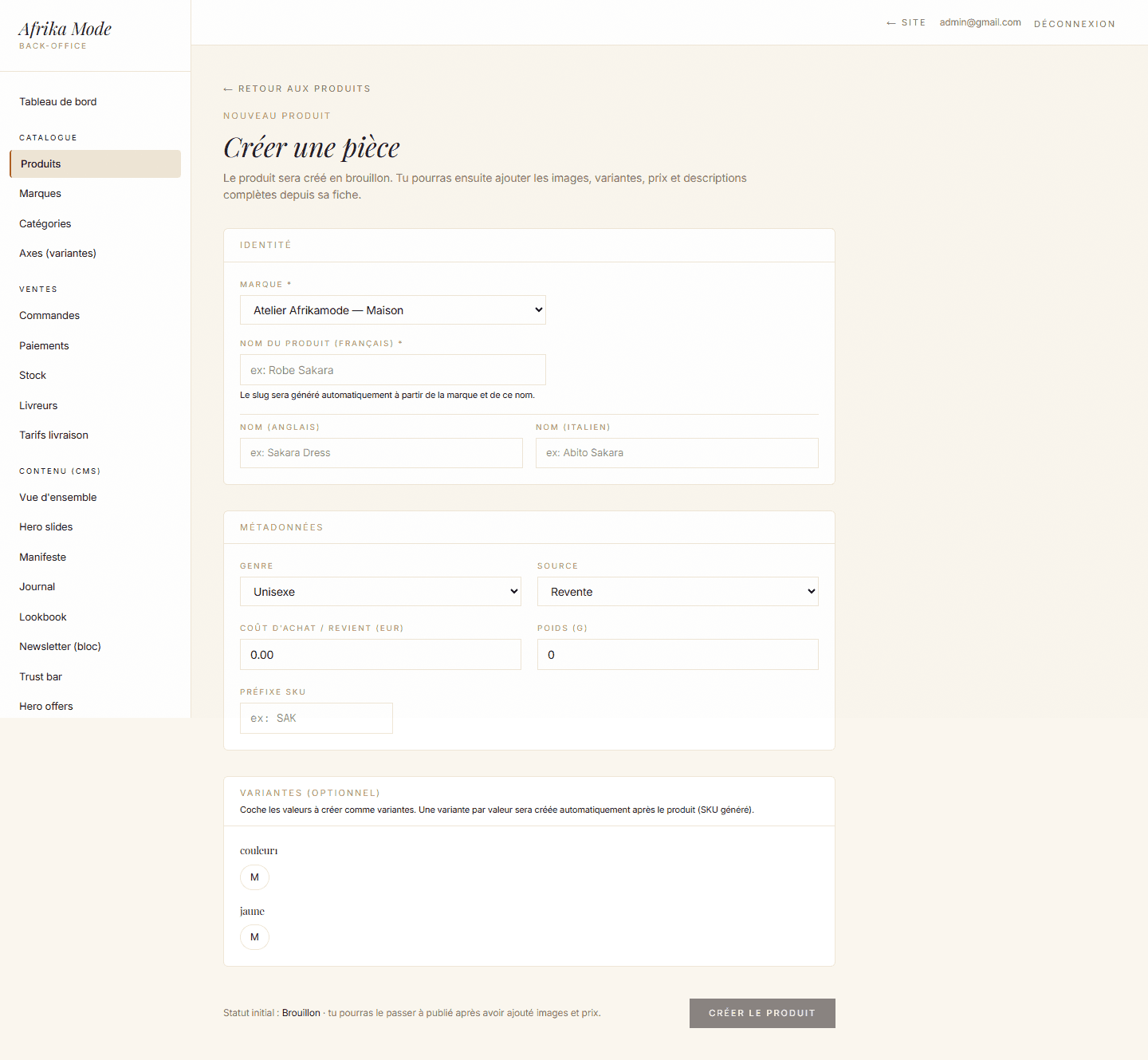Toggle the M variant under jaune
This screenshot has width=1148, height=1060.
pyautogui.click(x=254, y=937)
